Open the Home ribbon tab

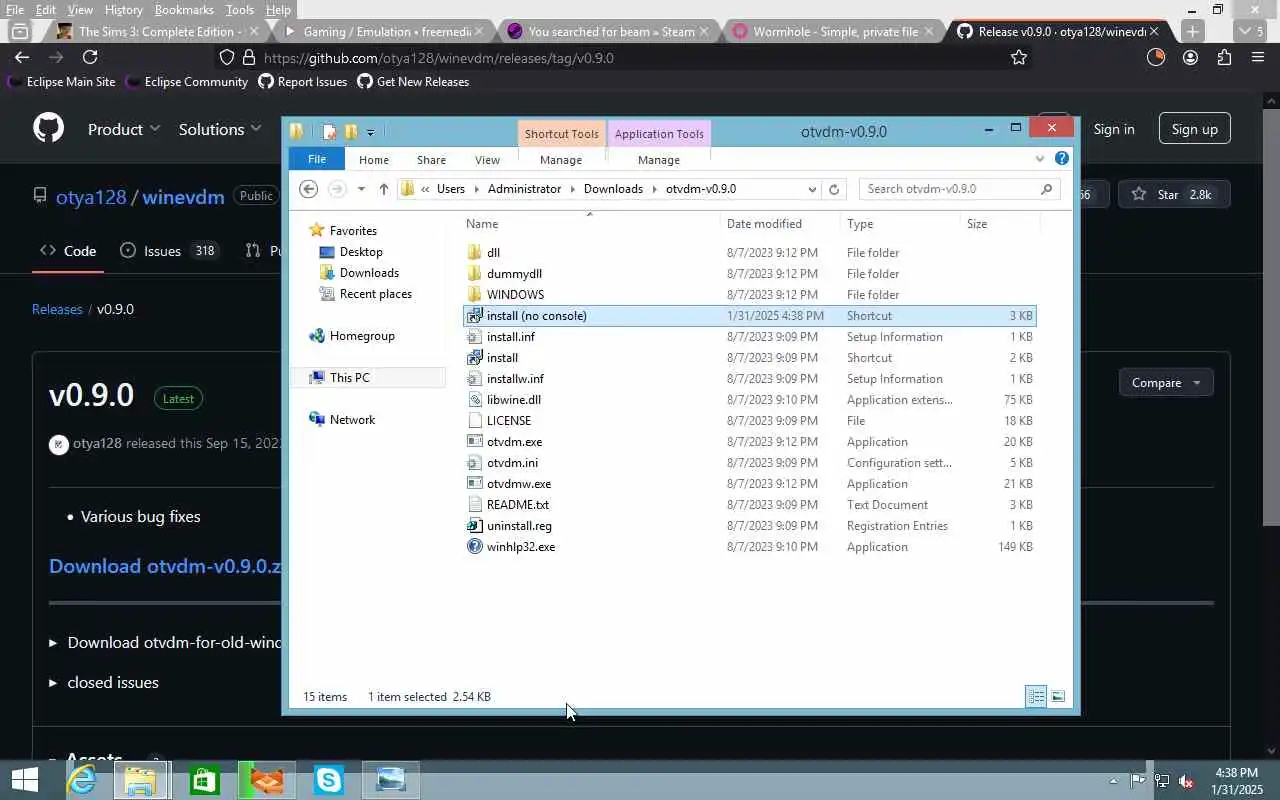(x=373, y=160)
